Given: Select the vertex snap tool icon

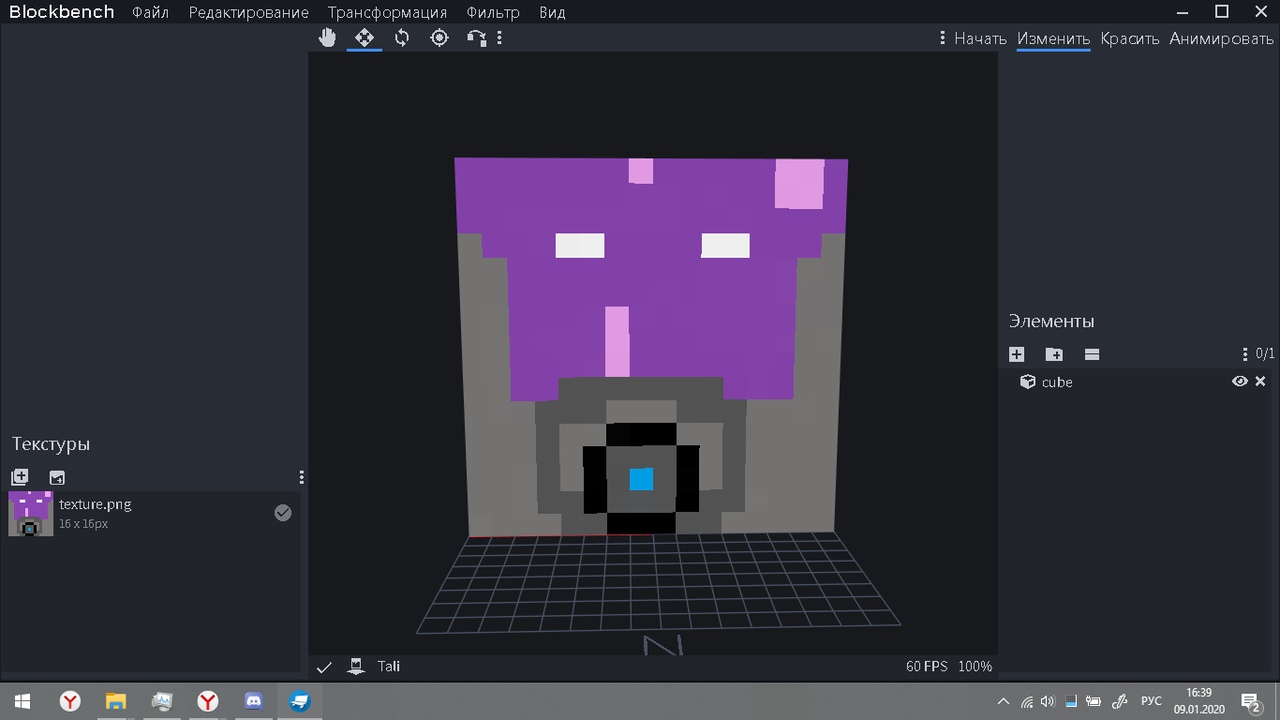Looking at the screenshot, I should click(476, 38).
